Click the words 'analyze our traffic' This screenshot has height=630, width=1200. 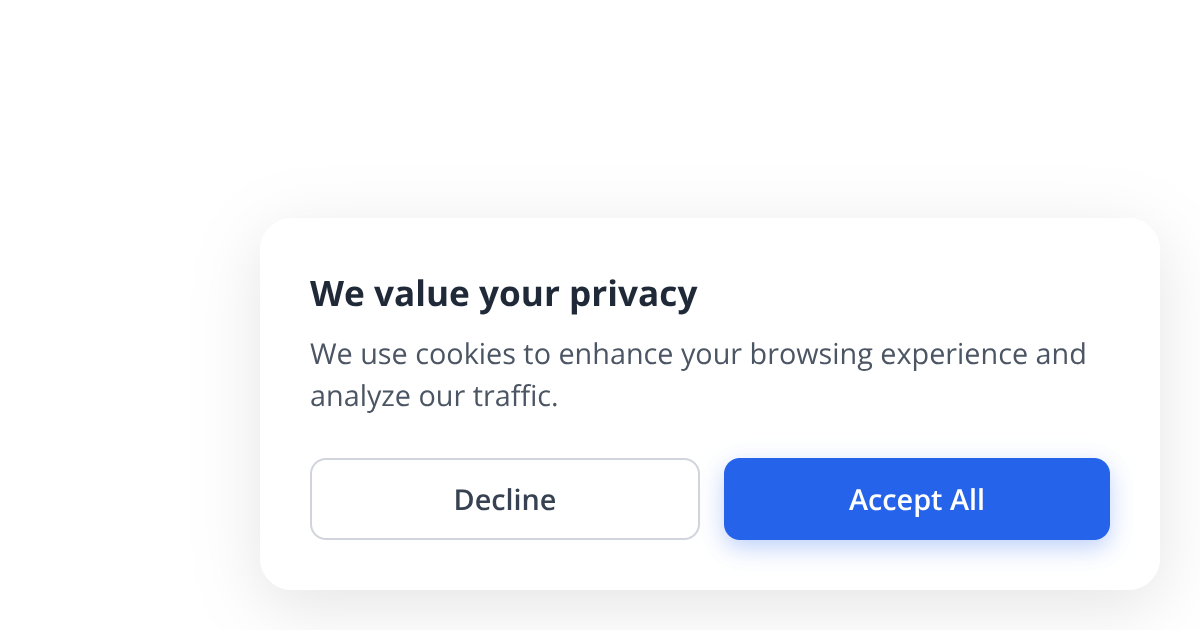435,395
